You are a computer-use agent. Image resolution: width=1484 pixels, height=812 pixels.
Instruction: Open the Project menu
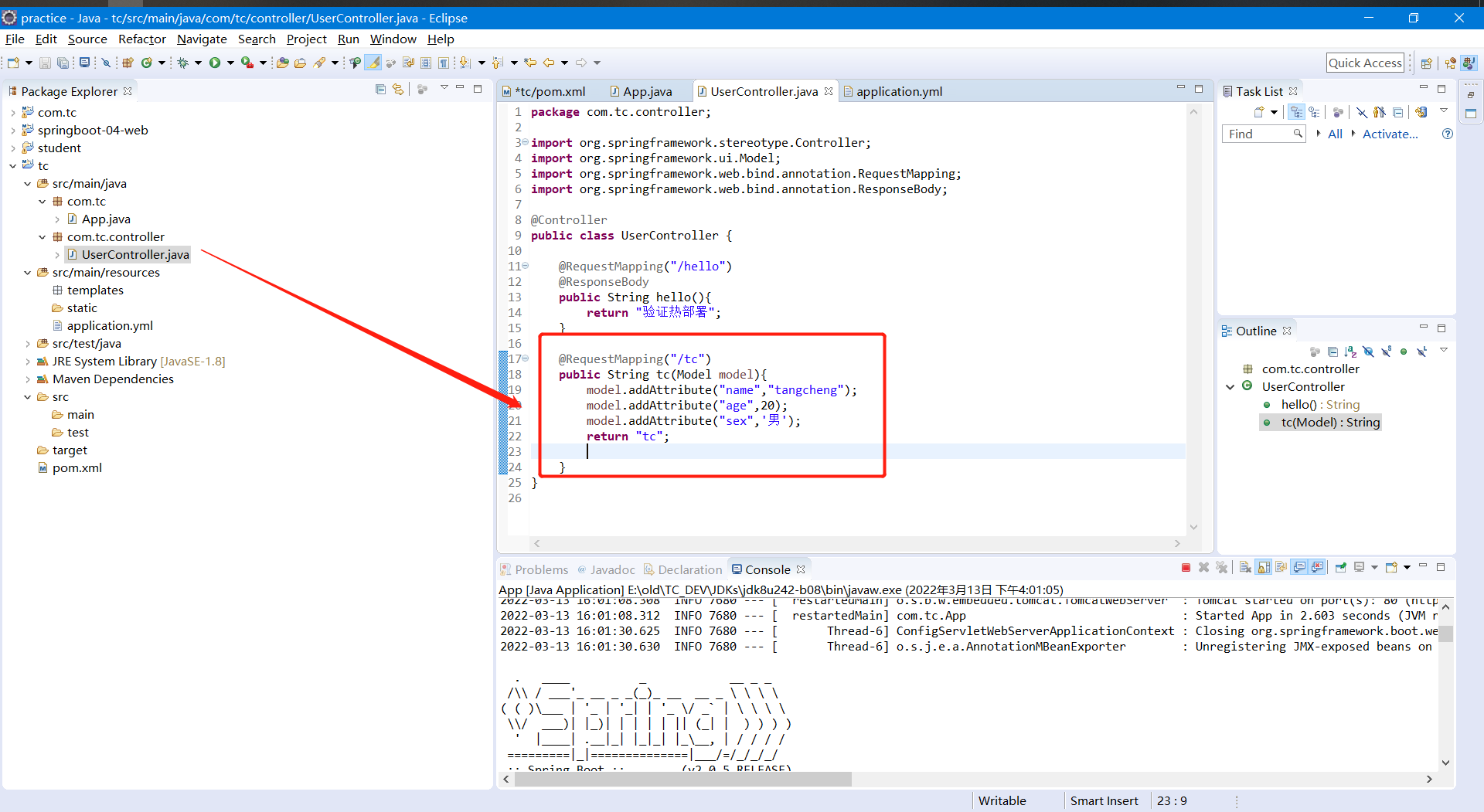coord(306,39)
